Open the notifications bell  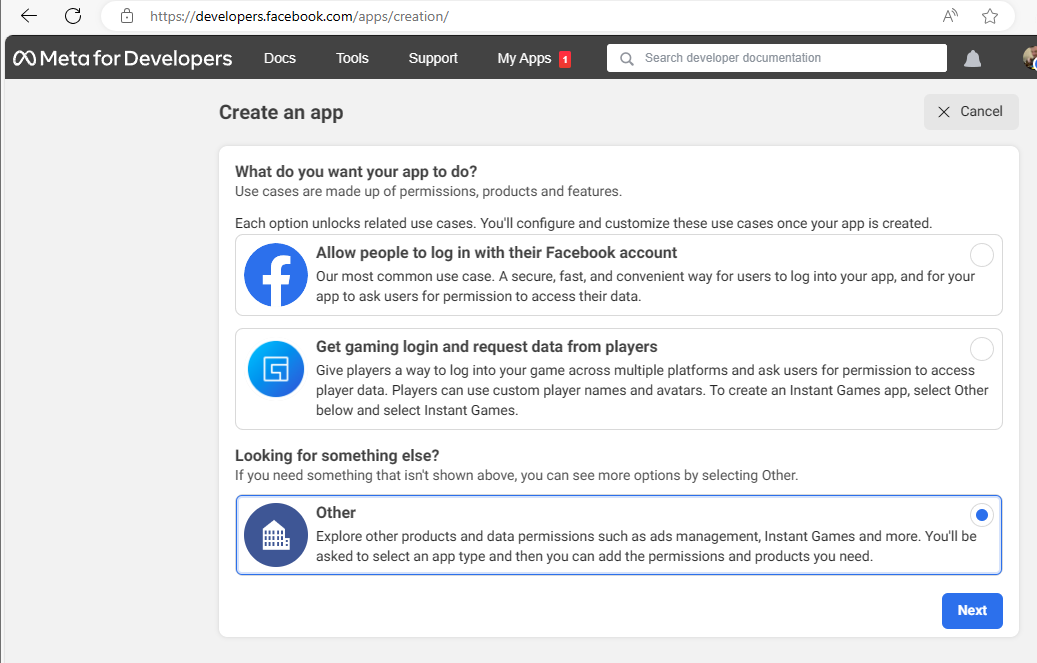click(x=972, y=59)
